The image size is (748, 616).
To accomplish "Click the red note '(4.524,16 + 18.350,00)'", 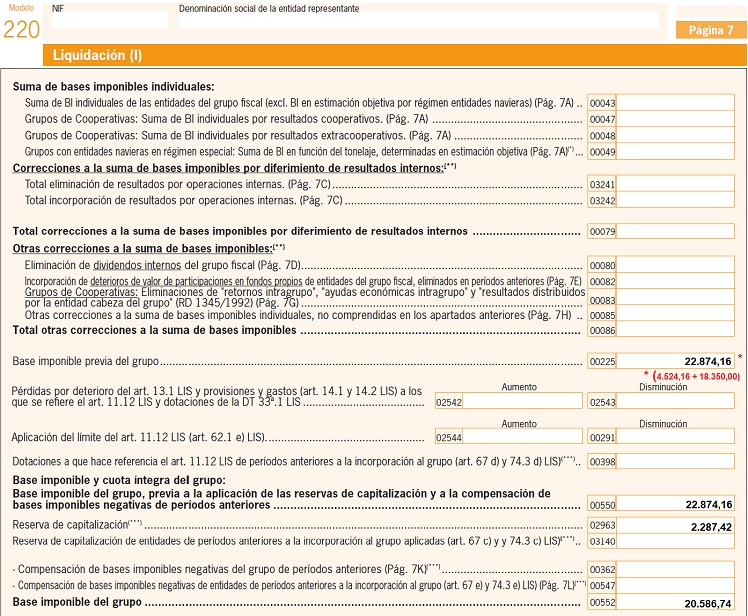I will (696, 376).
